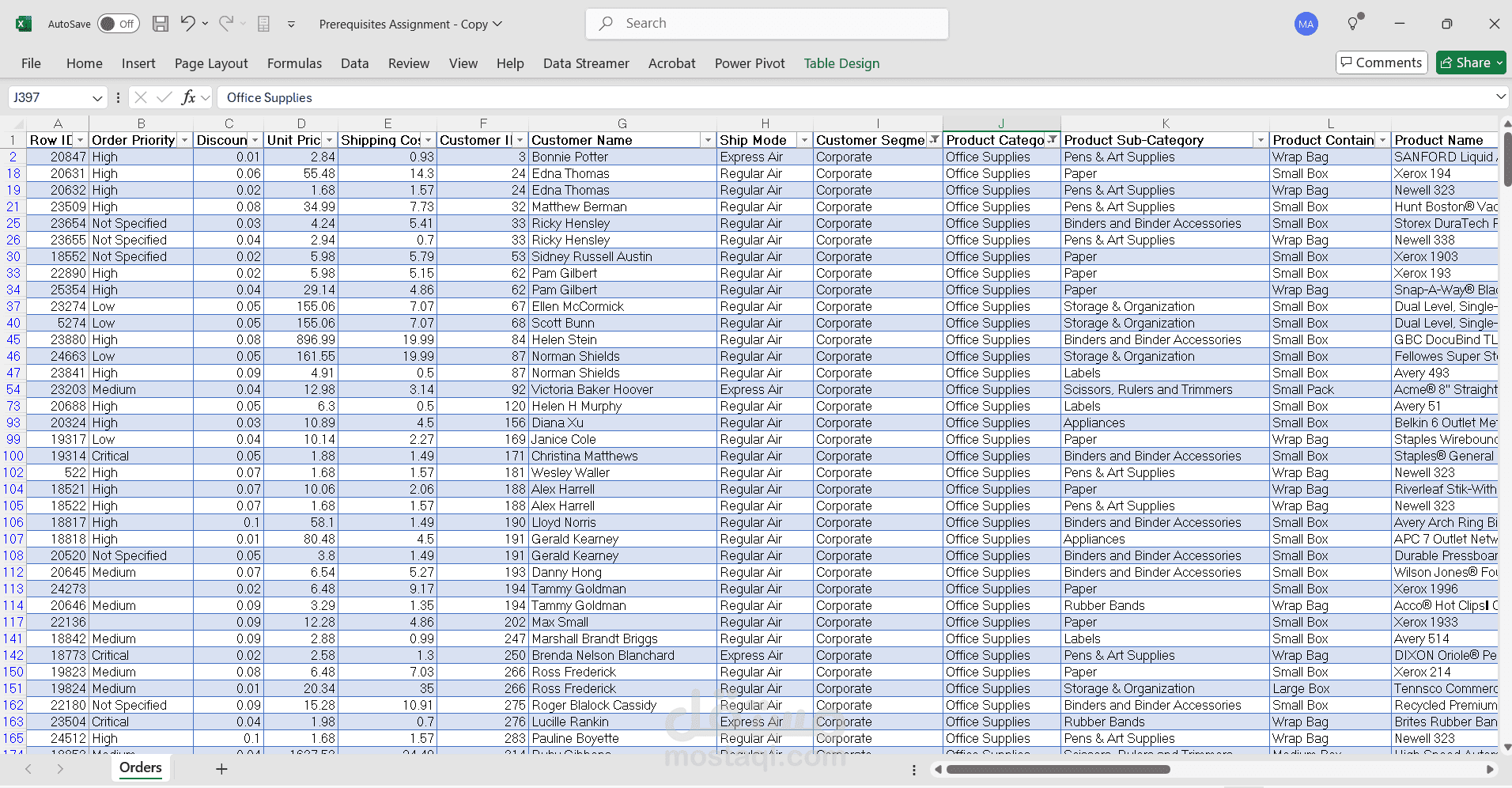Open the active Product Category filter button
This screenshot has height=788, width=1512.
point(1052,140)
